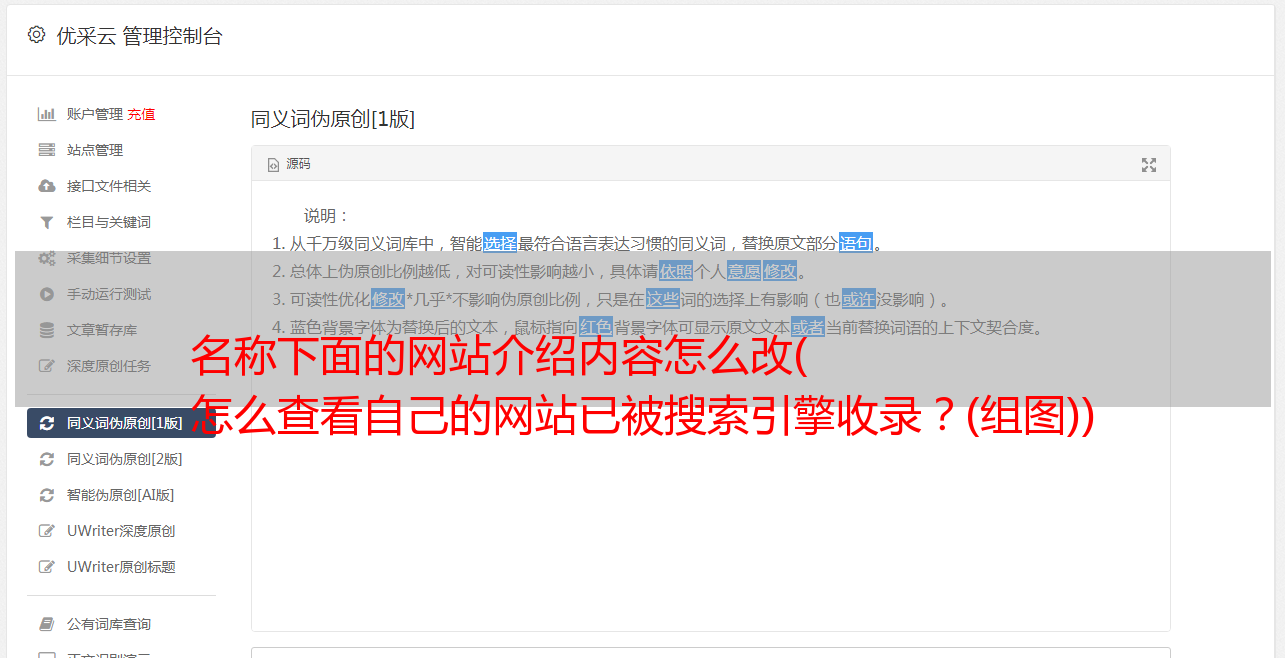Click the gear icon beside 优采云 管理控制台
The image size is (1285, 658).
point(36,35)
